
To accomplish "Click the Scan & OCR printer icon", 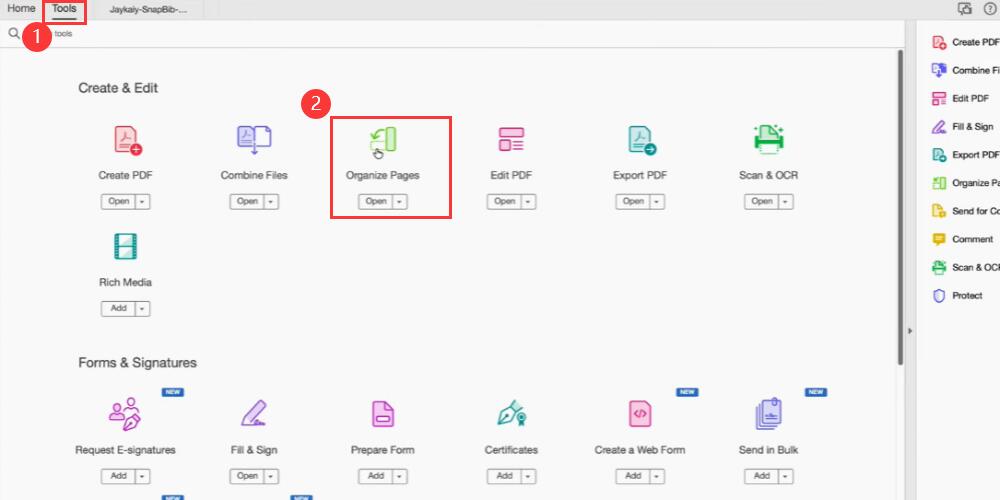I will tap(768, 140).
